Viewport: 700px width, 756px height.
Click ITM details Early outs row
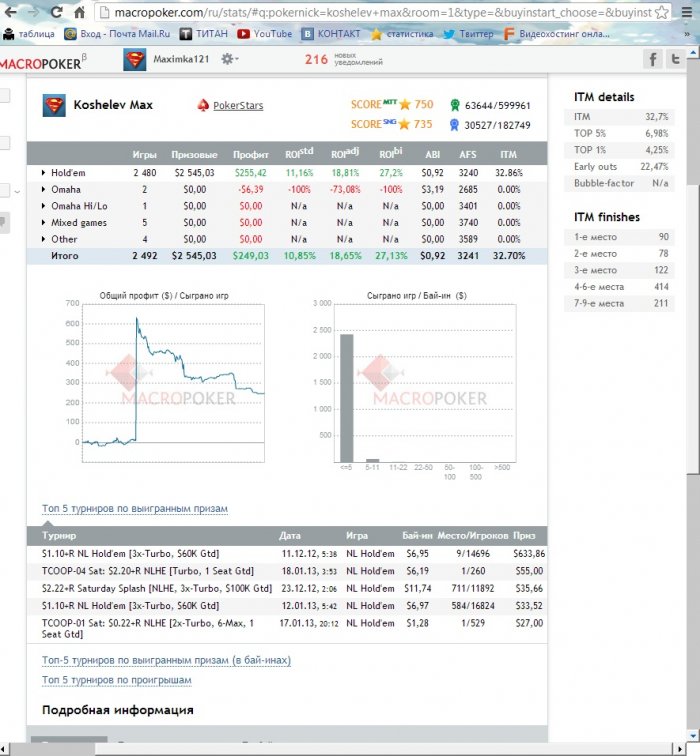[x=621, y=166]
